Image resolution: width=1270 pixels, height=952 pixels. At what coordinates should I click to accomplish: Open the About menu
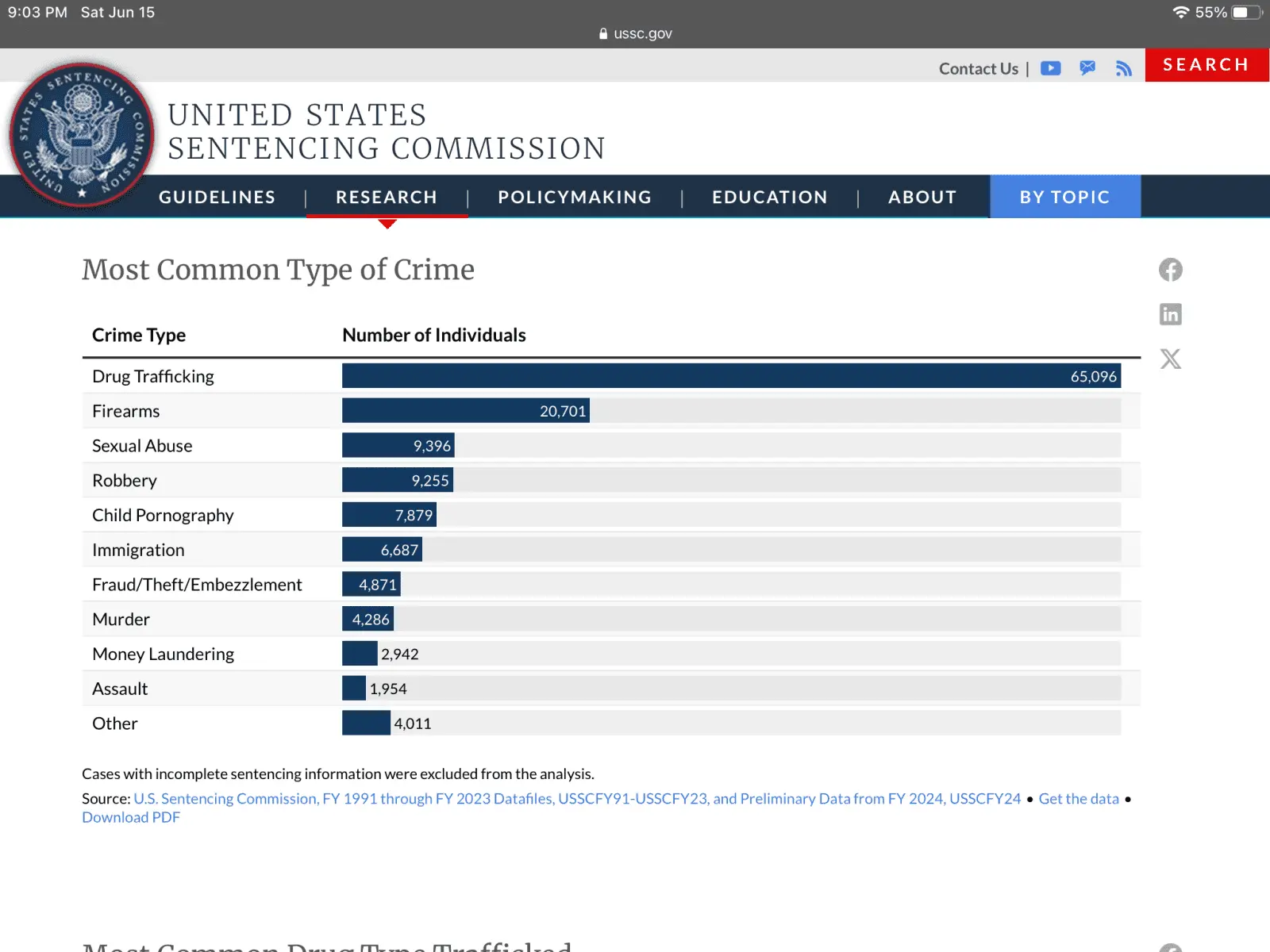pos(922,197)
